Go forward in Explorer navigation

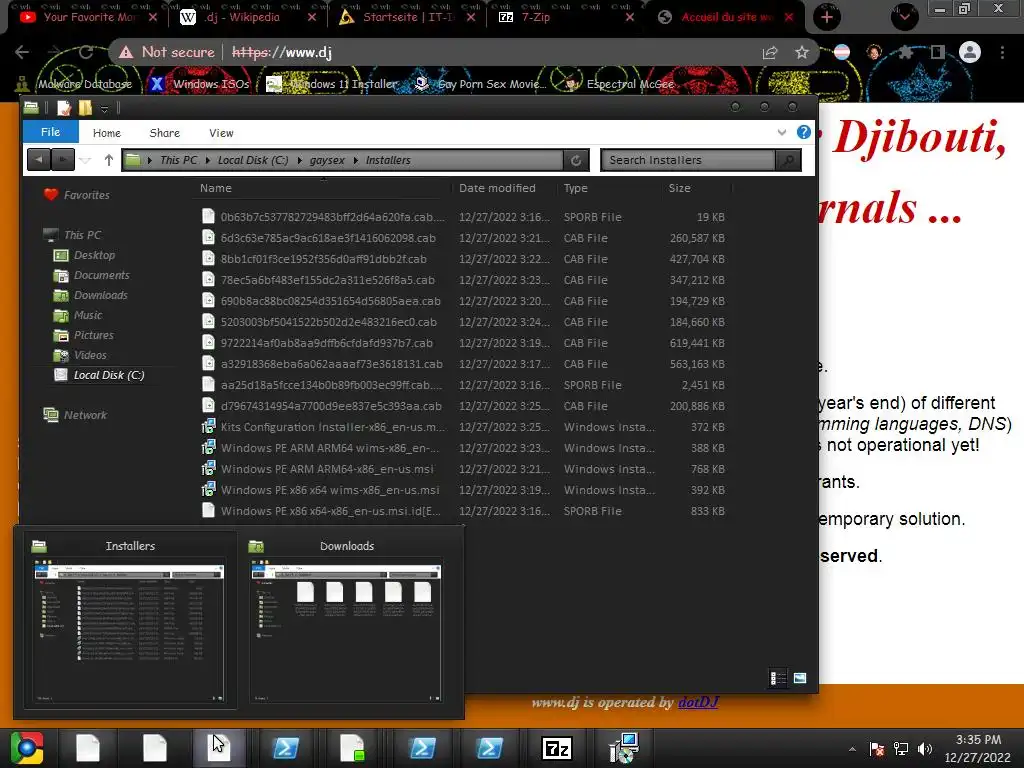pos(63,159)
